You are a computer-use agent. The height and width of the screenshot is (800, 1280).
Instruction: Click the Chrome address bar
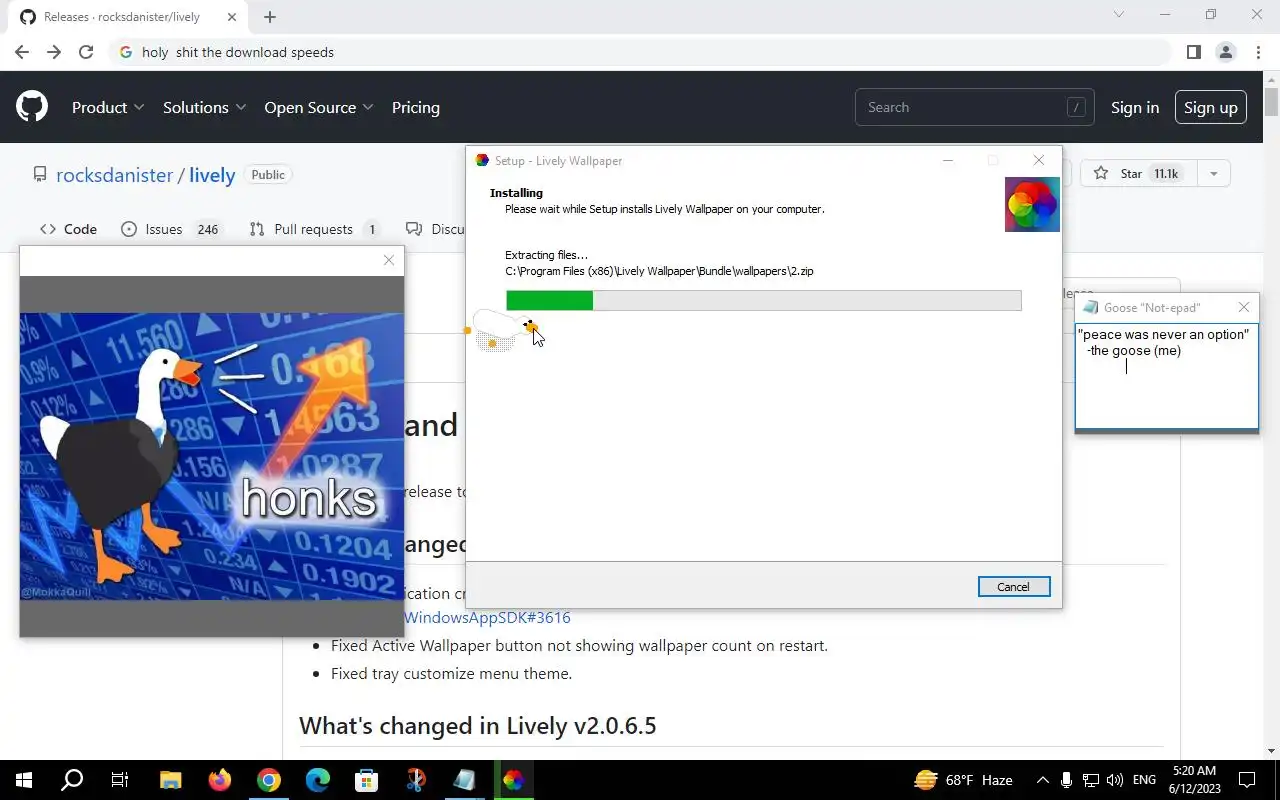click(x=640, y=52)
